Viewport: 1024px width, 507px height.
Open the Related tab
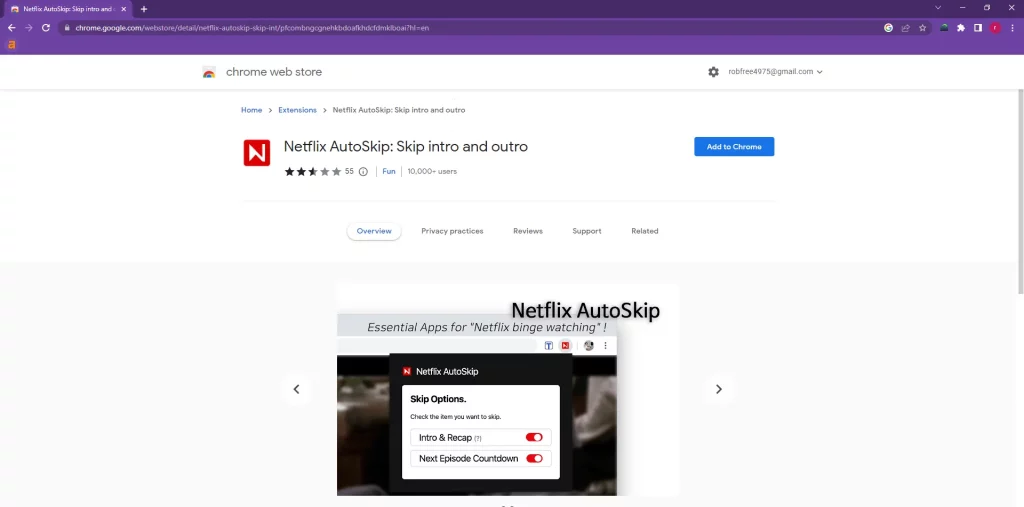click(x=645, y=231)
